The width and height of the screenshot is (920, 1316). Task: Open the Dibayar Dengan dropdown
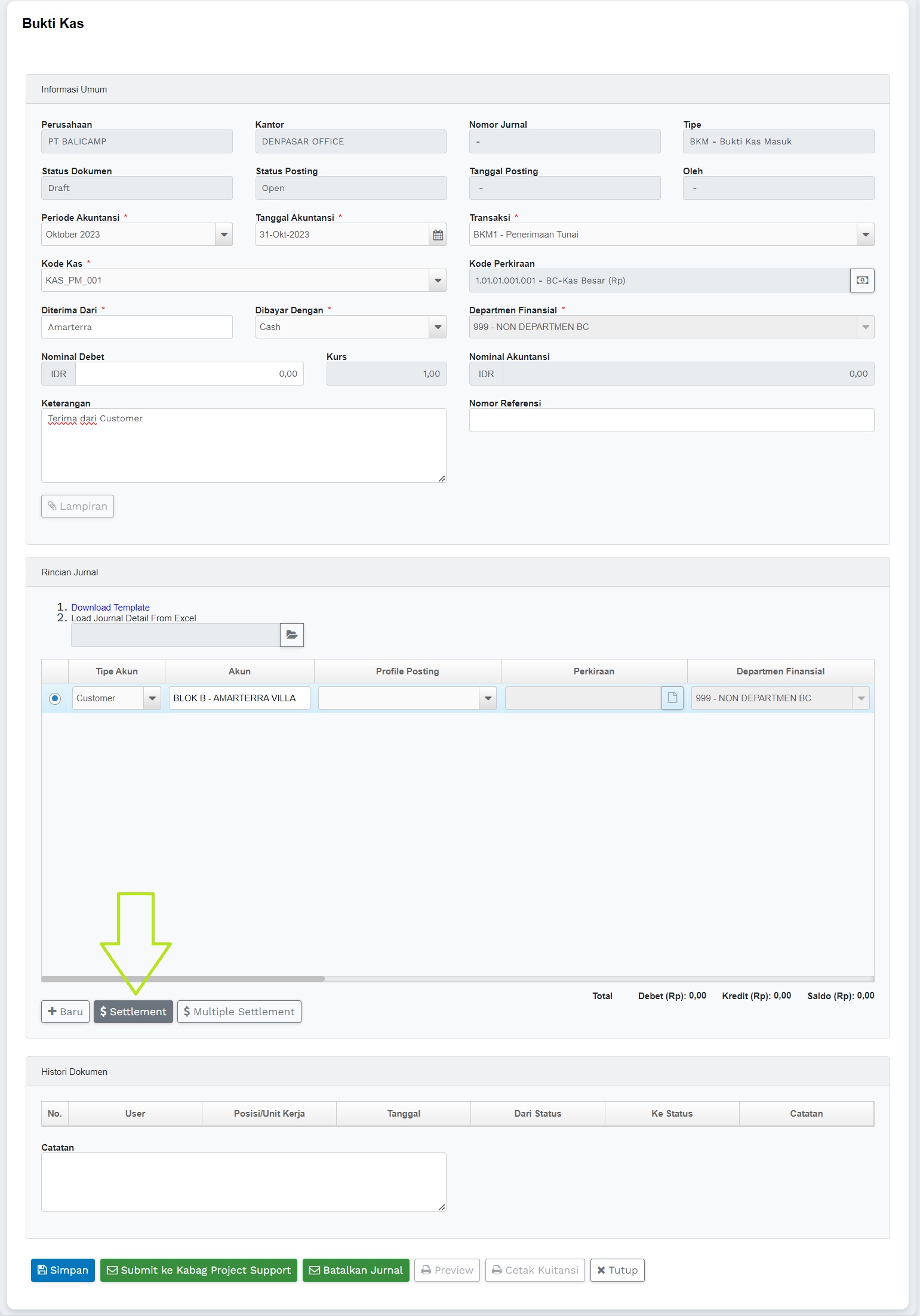pyautogui.click(x=438, y=327)
